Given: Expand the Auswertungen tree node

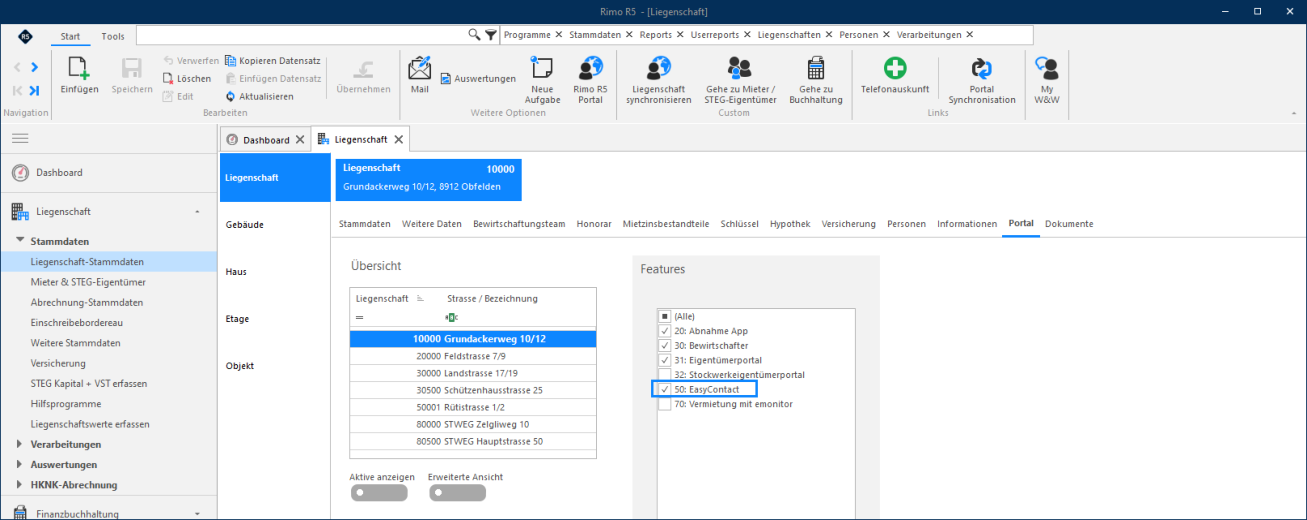Looking at the screenshot, I should (20, 464).
